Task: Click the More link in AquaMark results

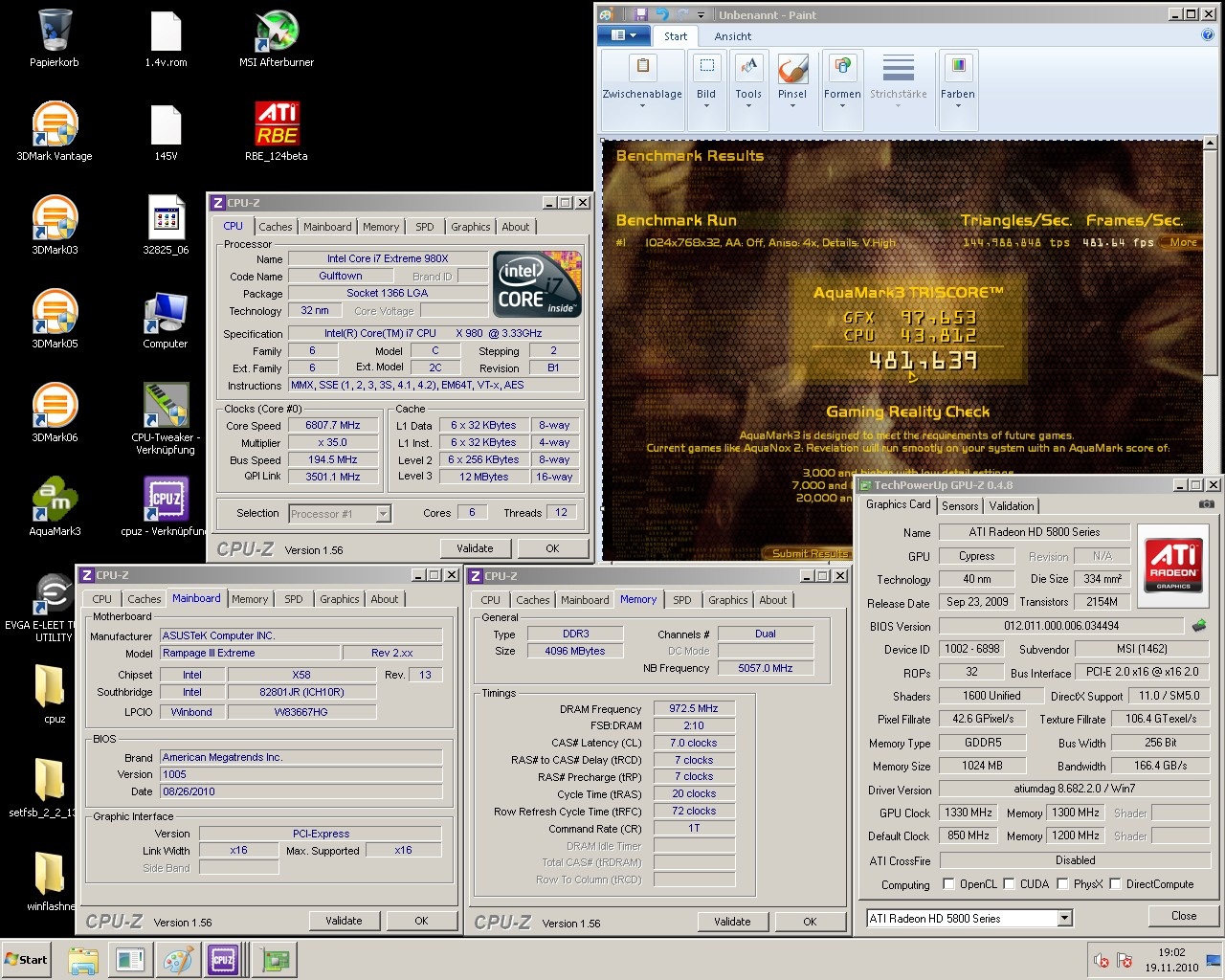Action: pyautogui.click(x=1184, y=242)
